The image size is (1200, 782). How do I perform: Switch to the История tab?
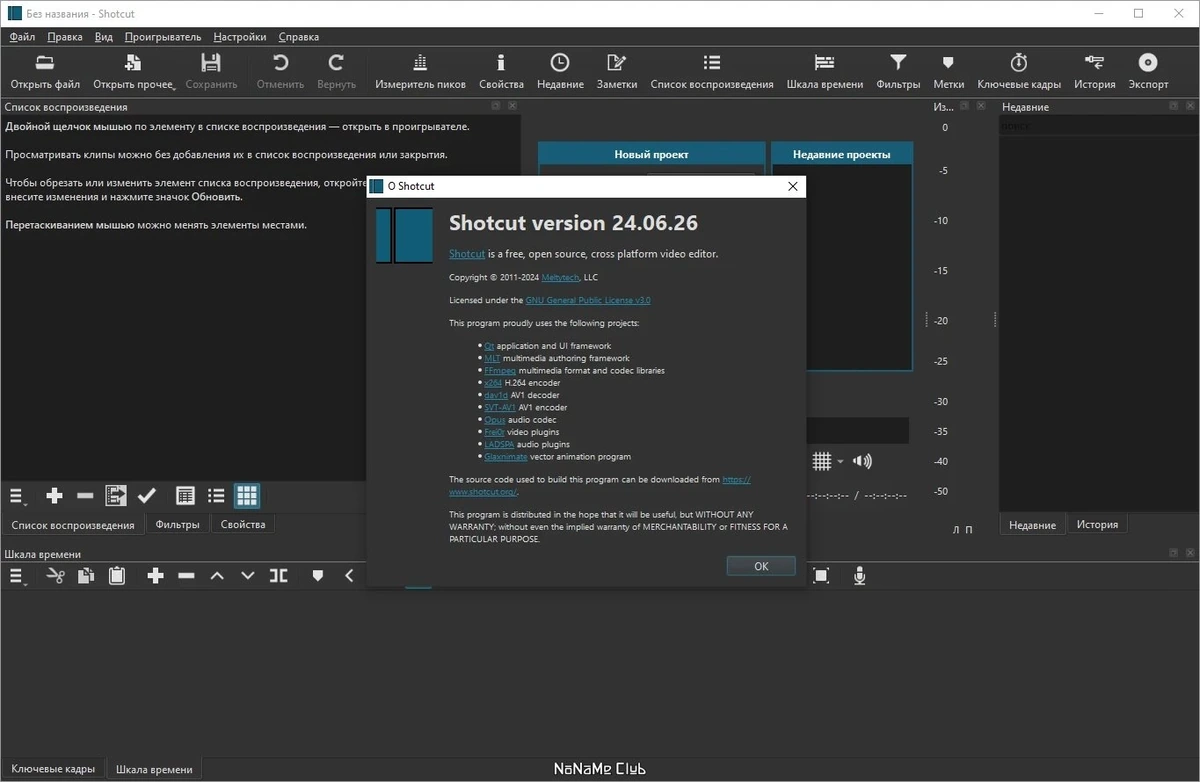(1097, 524)
